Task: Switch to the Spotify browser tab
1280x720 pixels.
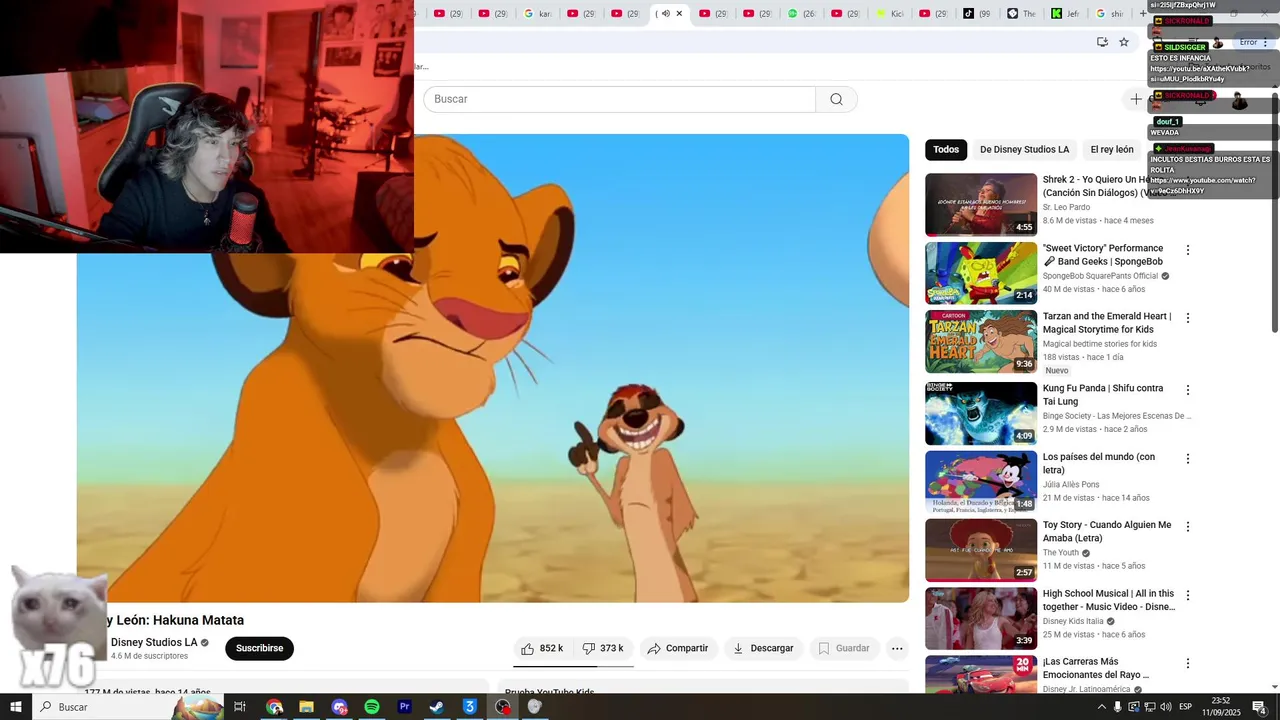Action: [x=801, y=13]
